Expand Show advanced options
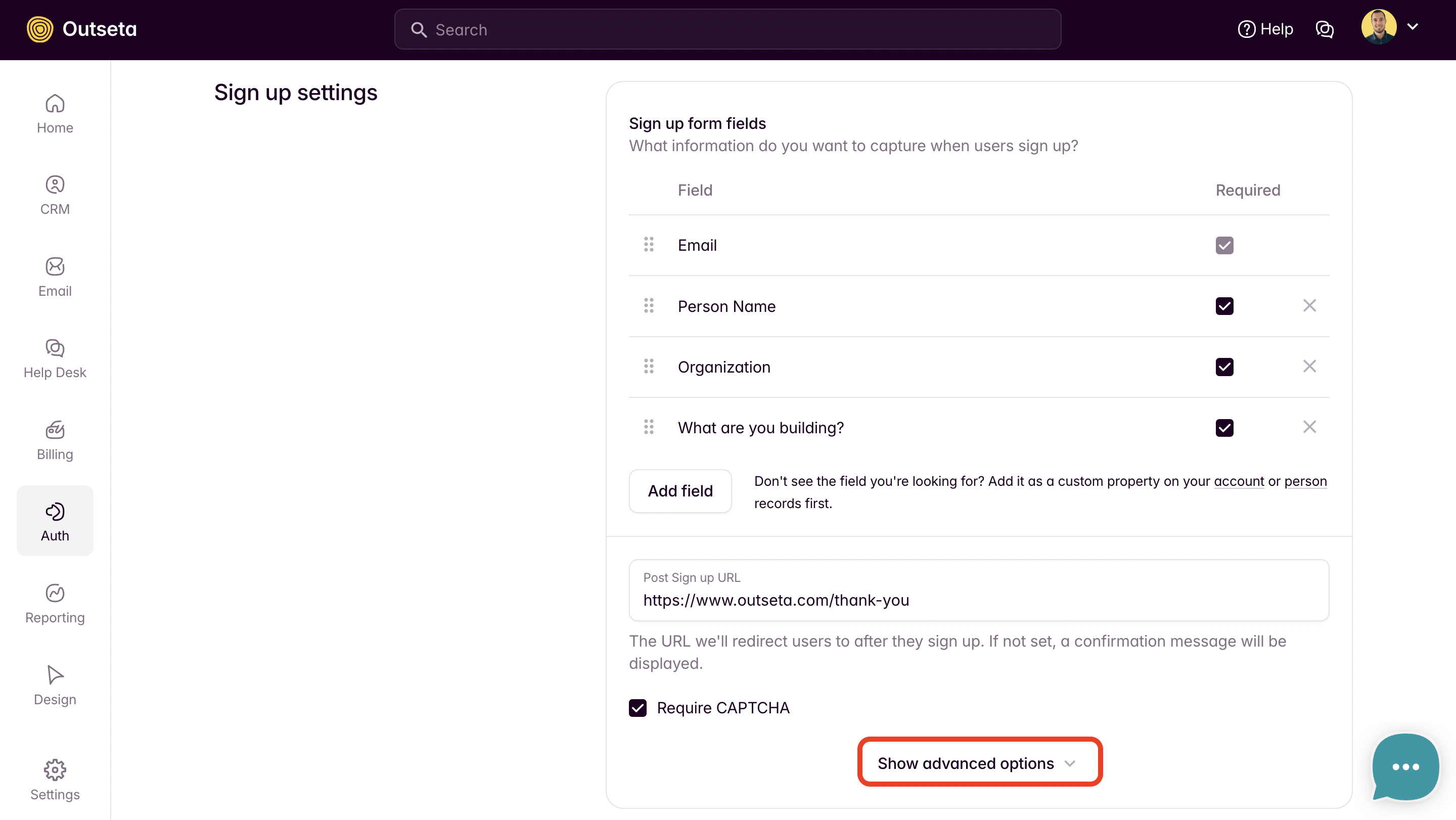The height and width of the screenshot is (820, 1456). click(979, 762)
